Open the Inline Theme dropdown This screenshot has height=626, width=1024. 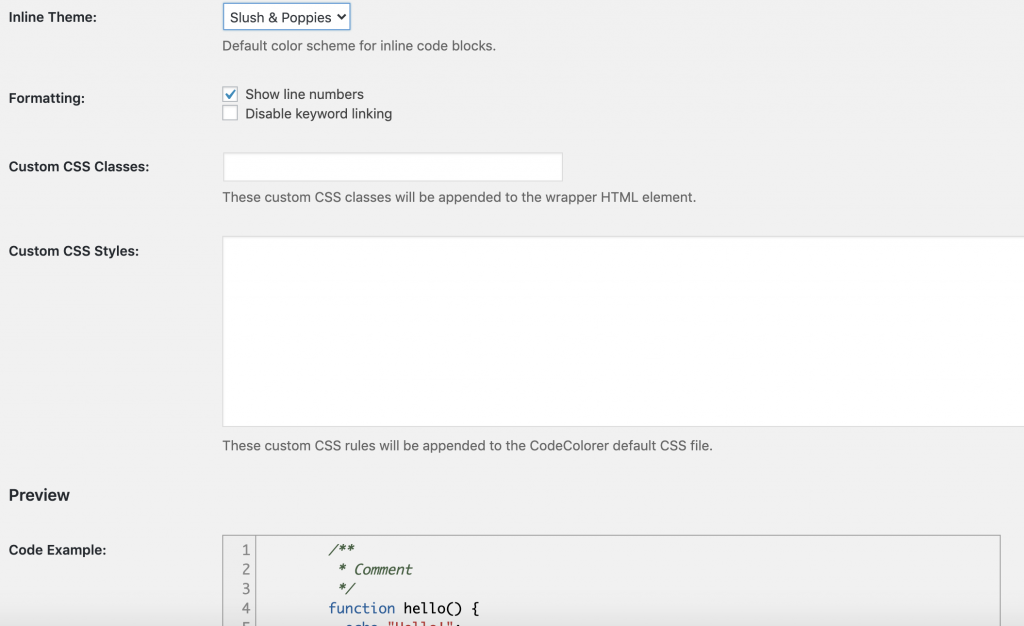(287, 18)
